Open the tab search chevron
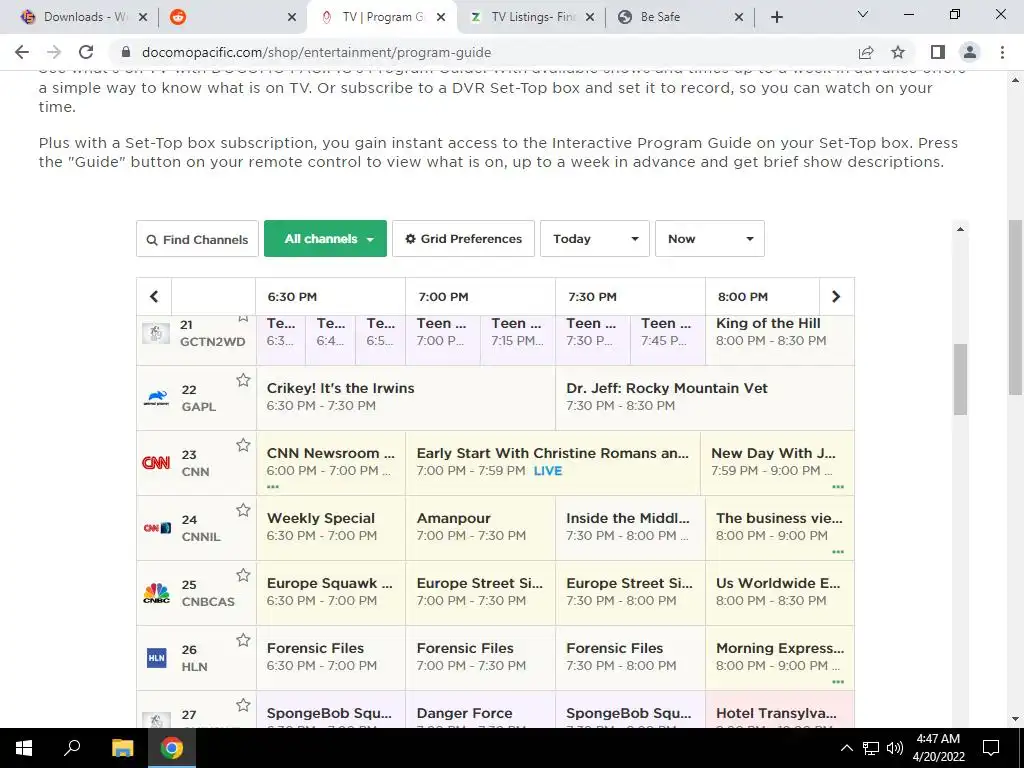 (x=863, y=14)
